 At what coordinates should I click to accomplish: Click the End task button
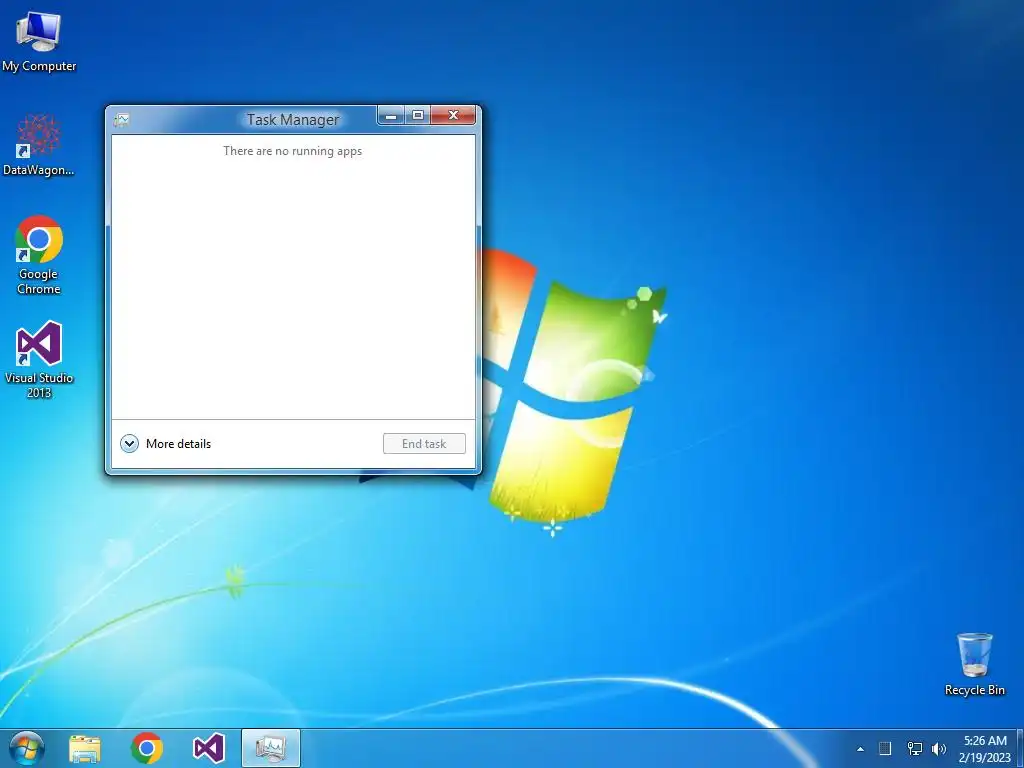424,443
